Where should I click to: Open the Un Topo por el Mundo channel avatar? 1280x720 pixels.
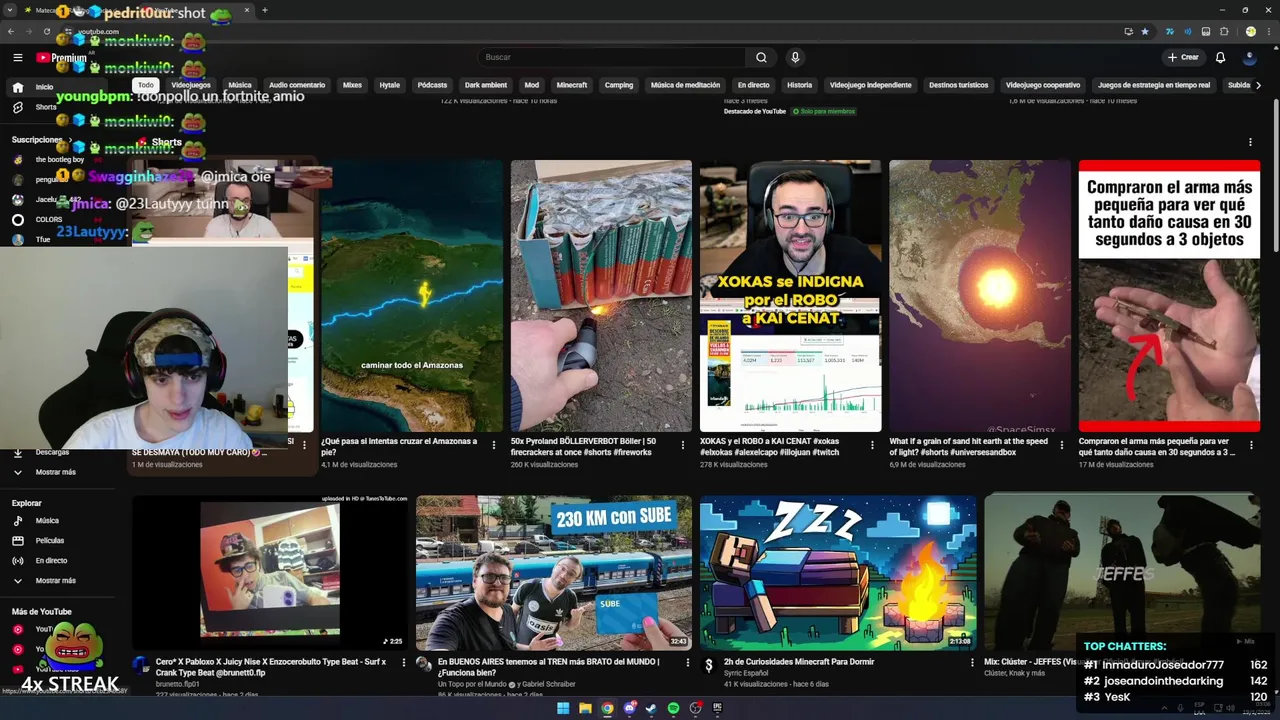(x=424, y=665)
